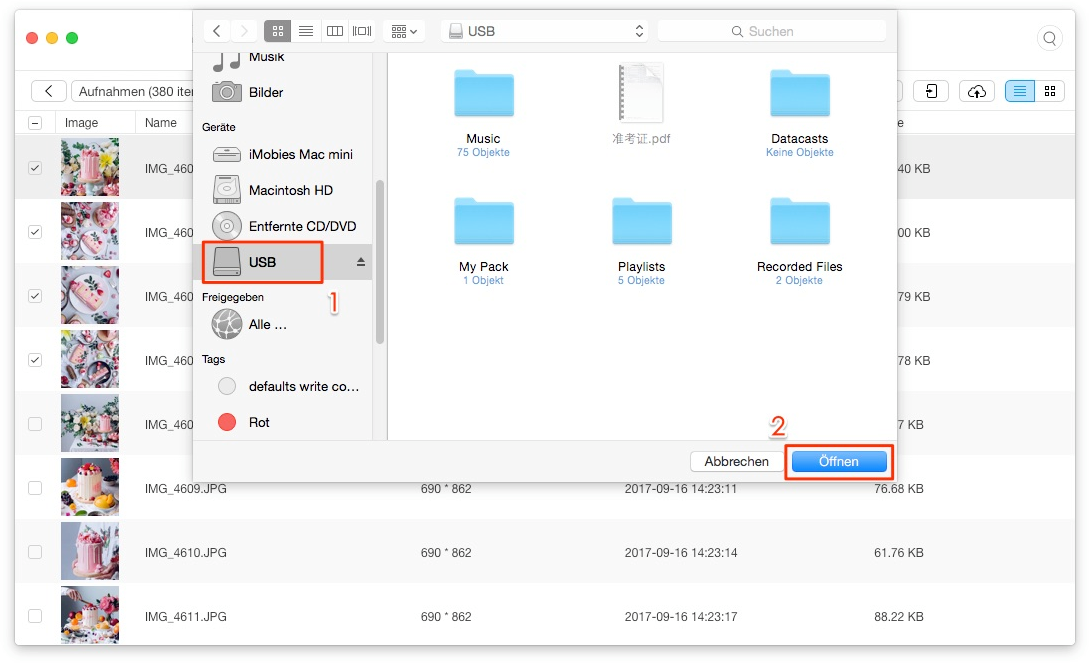Uncheck IMG_4609.JPG in the photo list
The width and height of the screenshot is (1089, 664).
coord(35,489)
